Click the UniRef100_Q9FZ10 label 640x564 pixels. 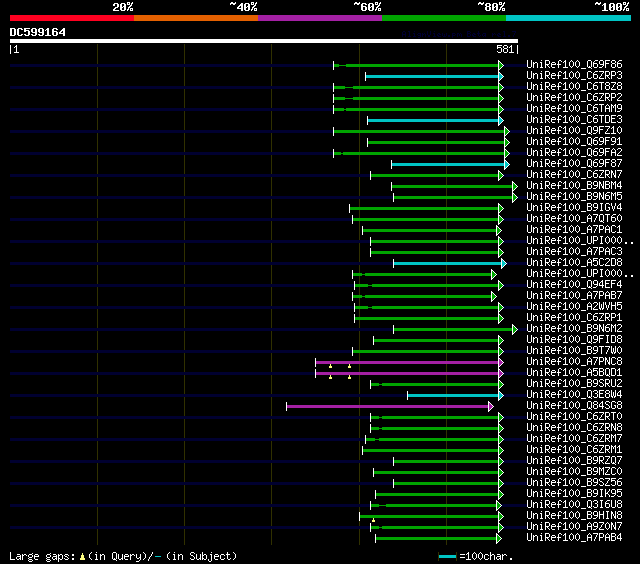[x=574, y=131]
